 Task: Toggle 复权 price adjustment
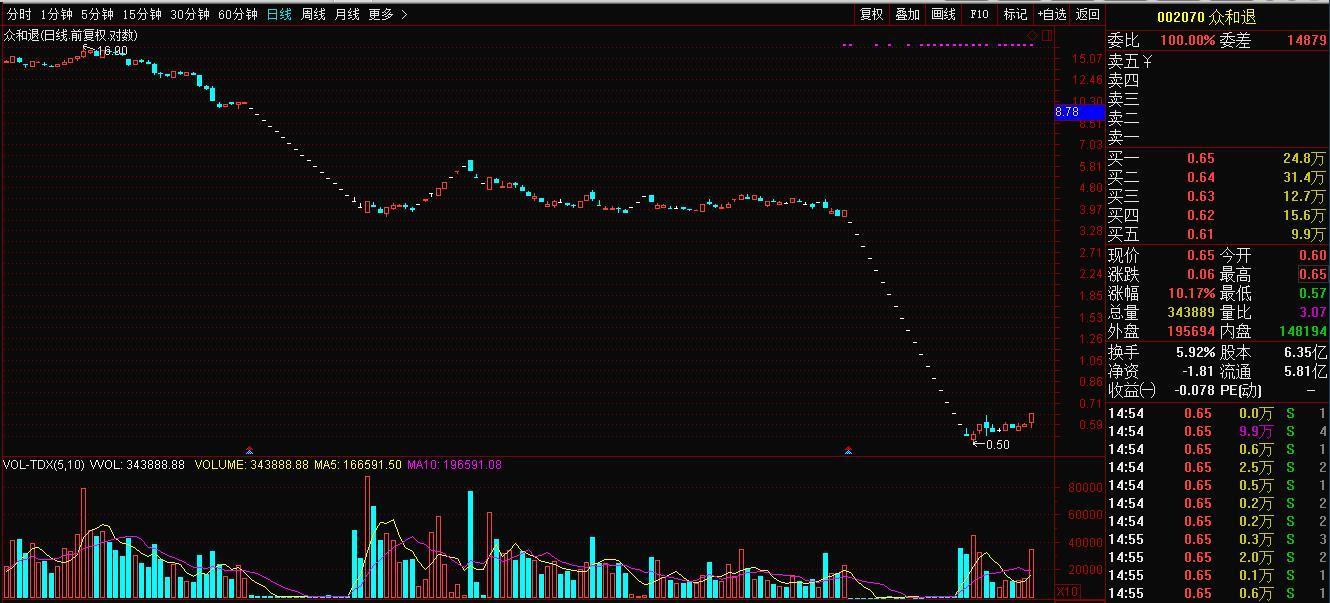point(871,14)
